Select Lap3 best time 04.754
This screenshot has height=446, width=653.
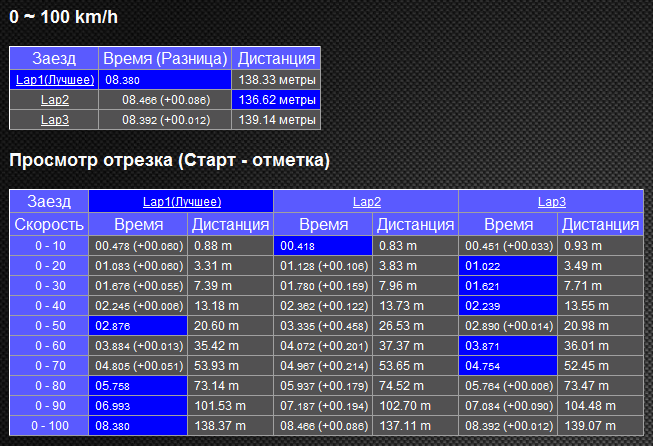click(508, 366)
